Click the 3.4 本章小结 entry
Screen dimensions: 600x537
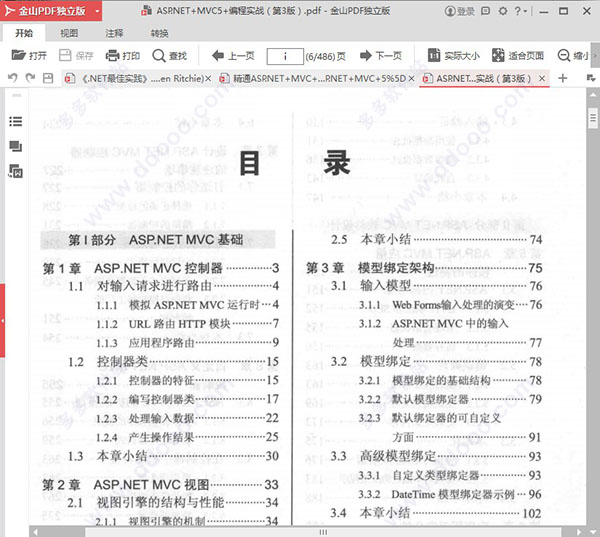436,513
